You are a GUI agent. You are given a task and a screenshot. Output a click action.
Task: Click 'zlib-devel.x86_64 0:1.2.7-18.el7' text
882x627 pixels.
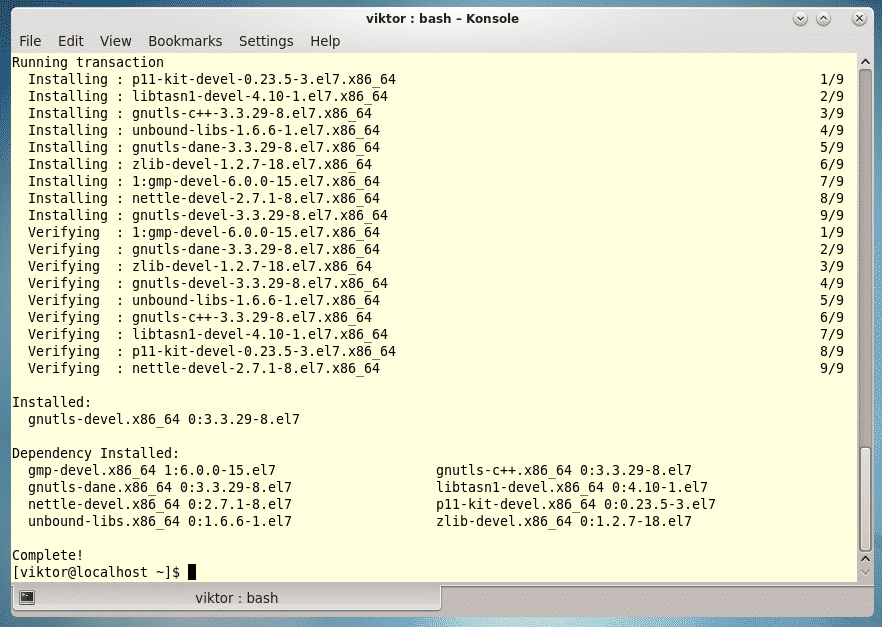tap(564, 521)
